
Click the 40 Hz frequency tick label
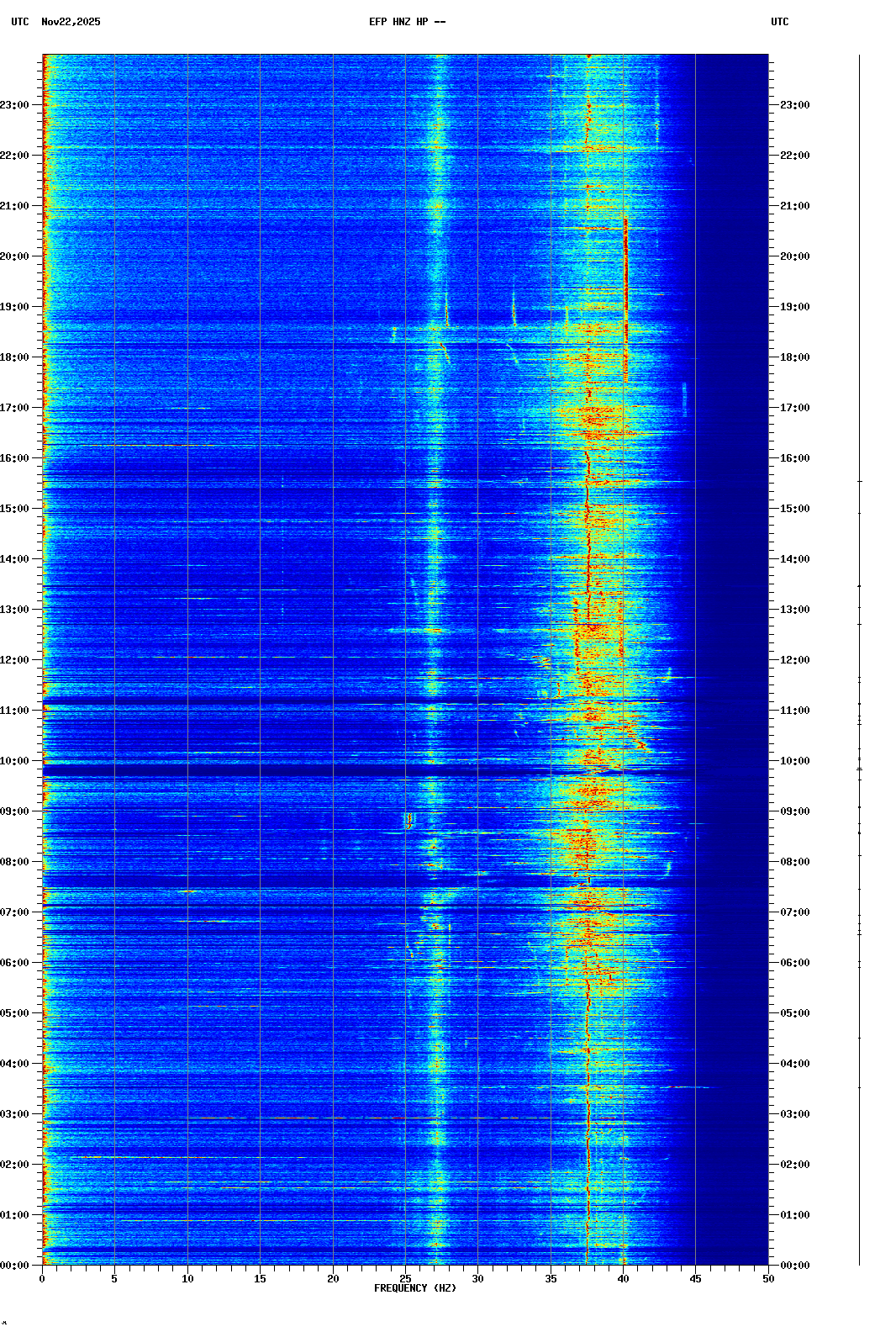coord(623,1279)
